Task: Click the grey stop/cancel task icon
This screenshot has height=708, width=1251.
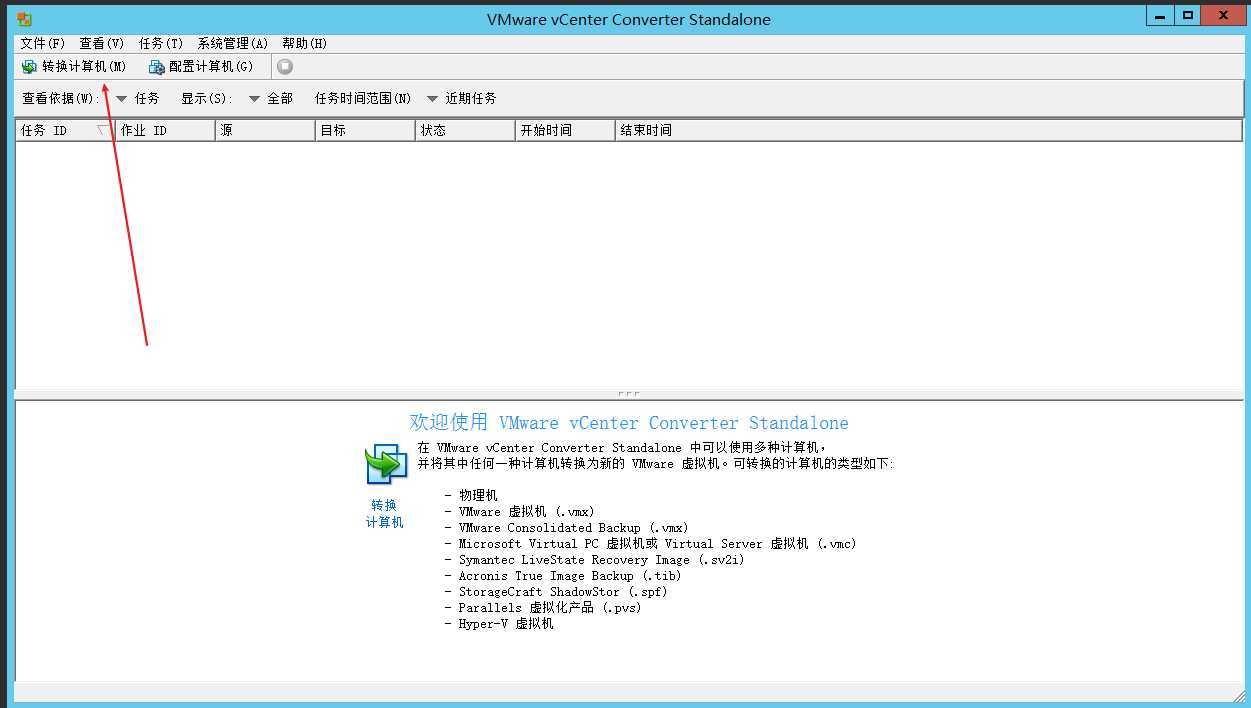Action: 285,67
